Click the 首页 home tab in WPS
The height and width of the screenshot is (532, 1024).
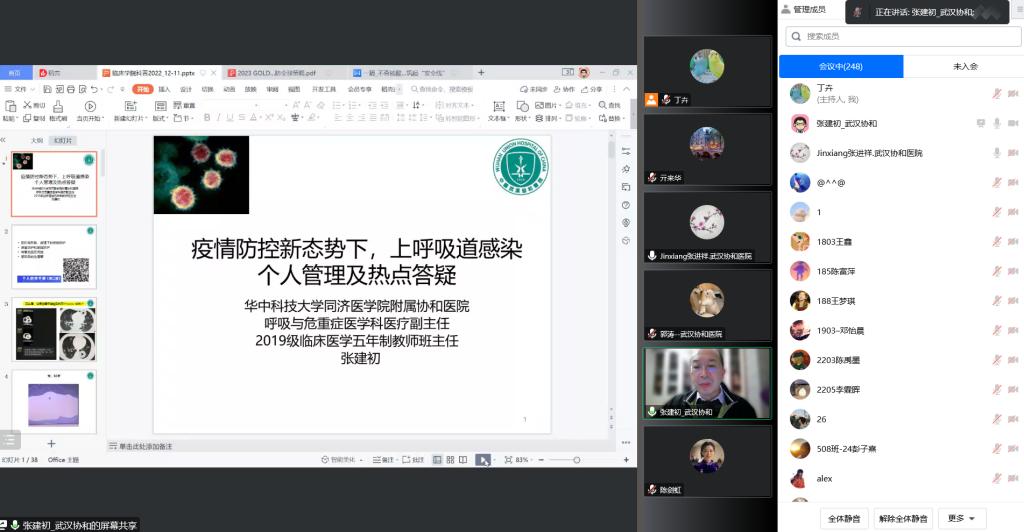point(14,72)
